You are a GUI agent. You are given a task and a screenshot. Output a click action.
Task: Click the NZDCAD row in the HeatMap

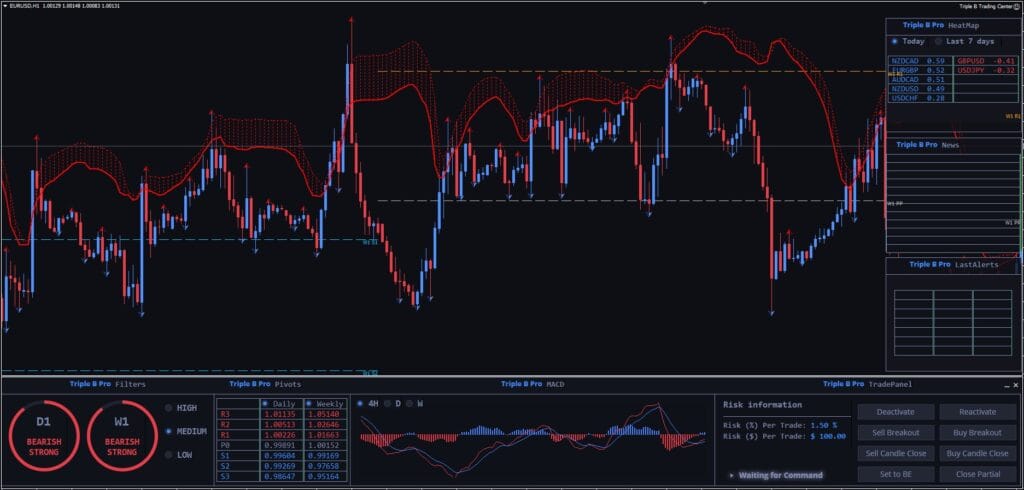click(920, 61)
